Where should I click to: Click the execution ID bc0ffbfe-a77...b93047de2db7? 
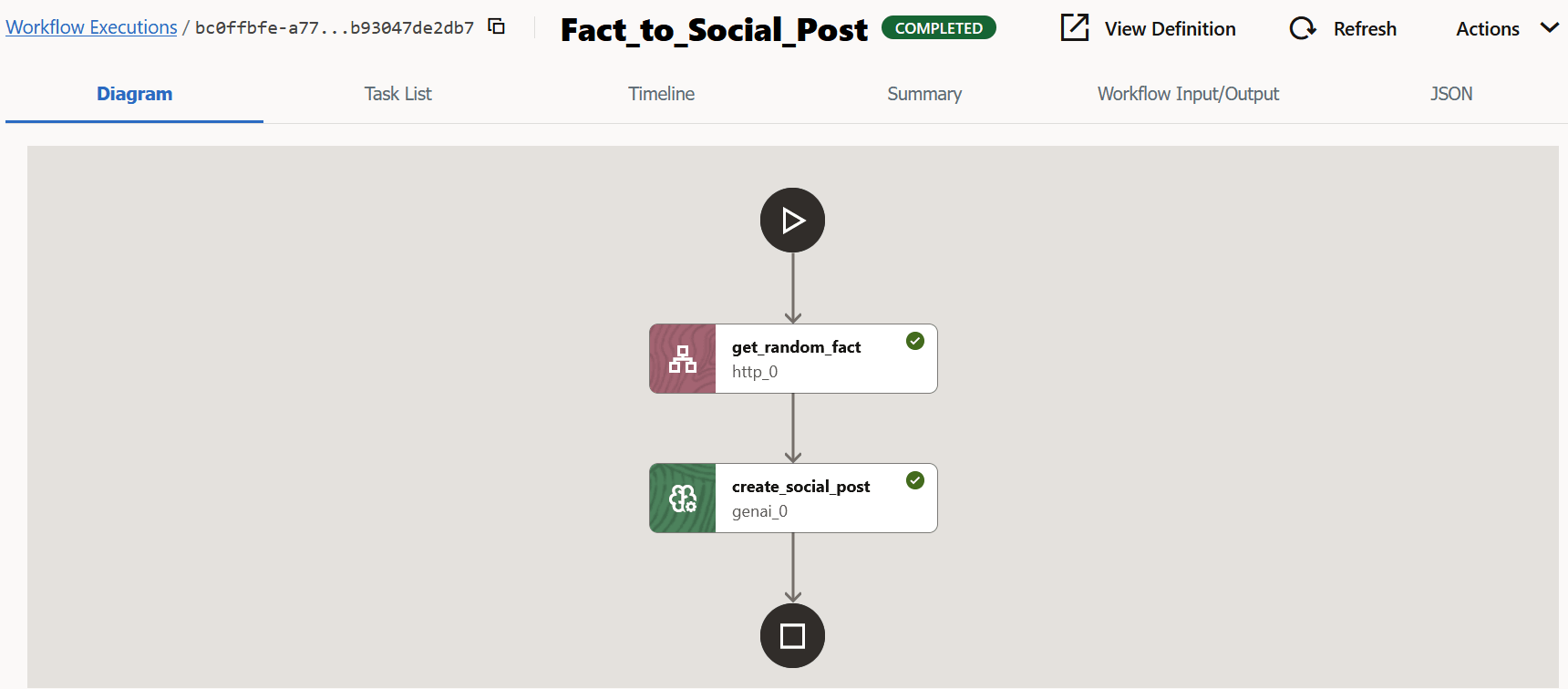[335, 27]
